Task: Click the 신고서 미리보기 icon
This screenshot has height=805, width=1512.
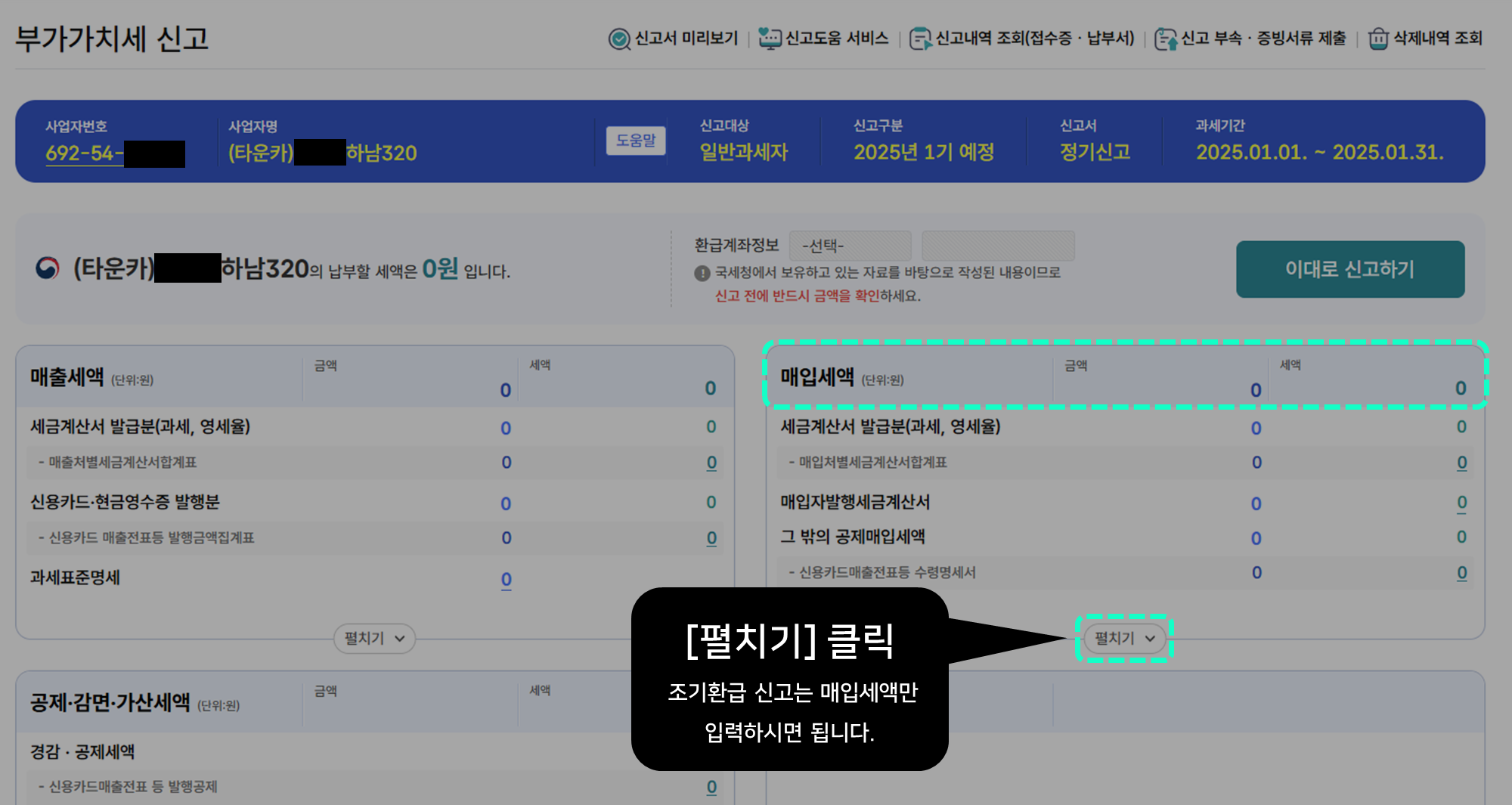Action: point(619,39)
